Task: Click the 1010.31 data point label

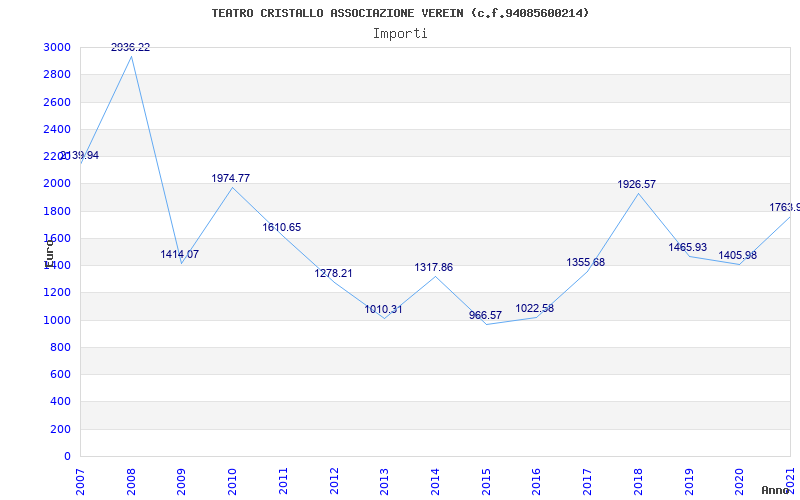Action: (383, 309)
